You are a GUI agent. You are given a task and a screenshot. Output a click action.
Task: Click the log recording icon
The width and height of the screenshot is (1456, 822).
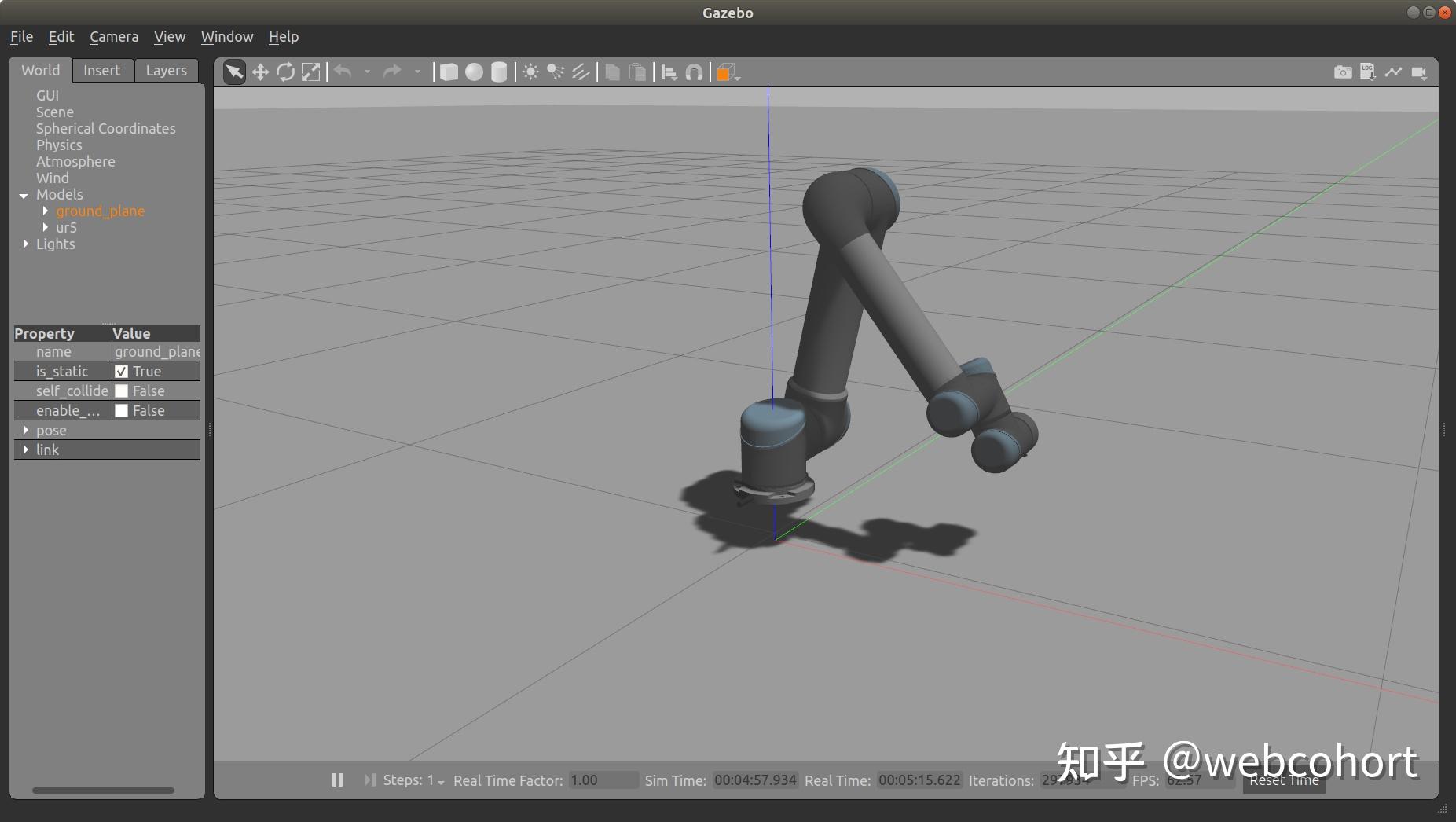pos(1367,72)
